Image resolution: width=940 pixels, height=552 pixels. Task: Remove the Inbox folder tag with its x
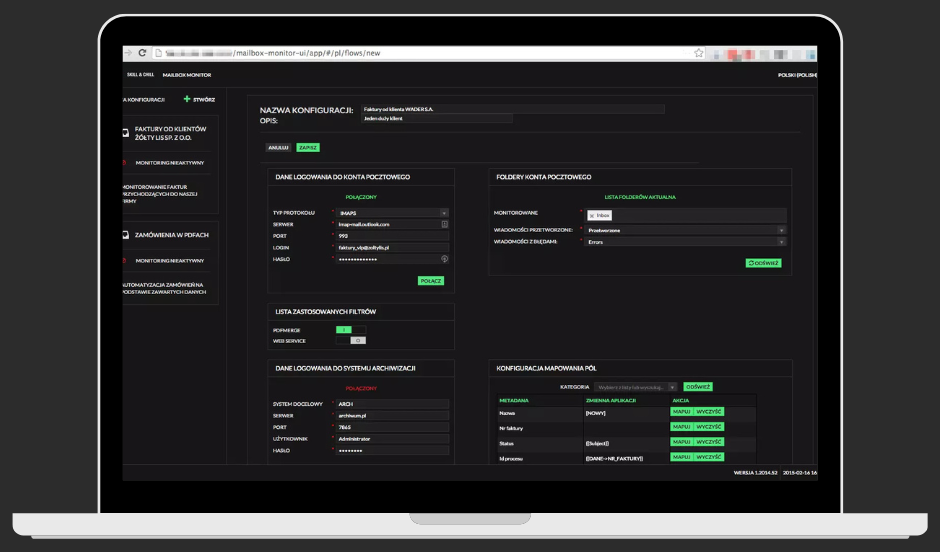coord(592,215)
